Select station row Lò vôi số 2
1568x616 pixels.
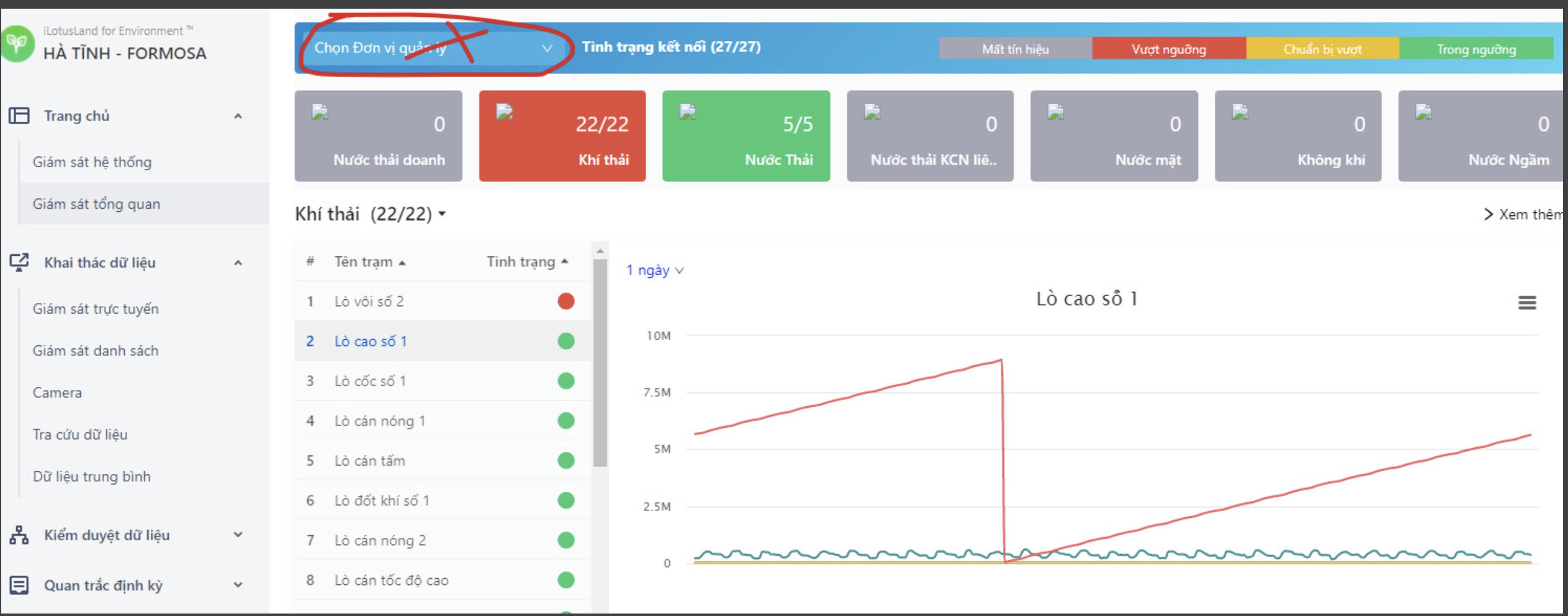(x=443, y=301)
